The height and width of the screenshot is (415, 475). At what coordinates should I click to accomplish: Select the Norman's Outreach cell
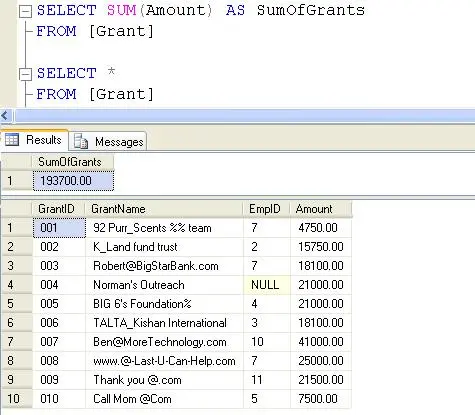[164, 285]
